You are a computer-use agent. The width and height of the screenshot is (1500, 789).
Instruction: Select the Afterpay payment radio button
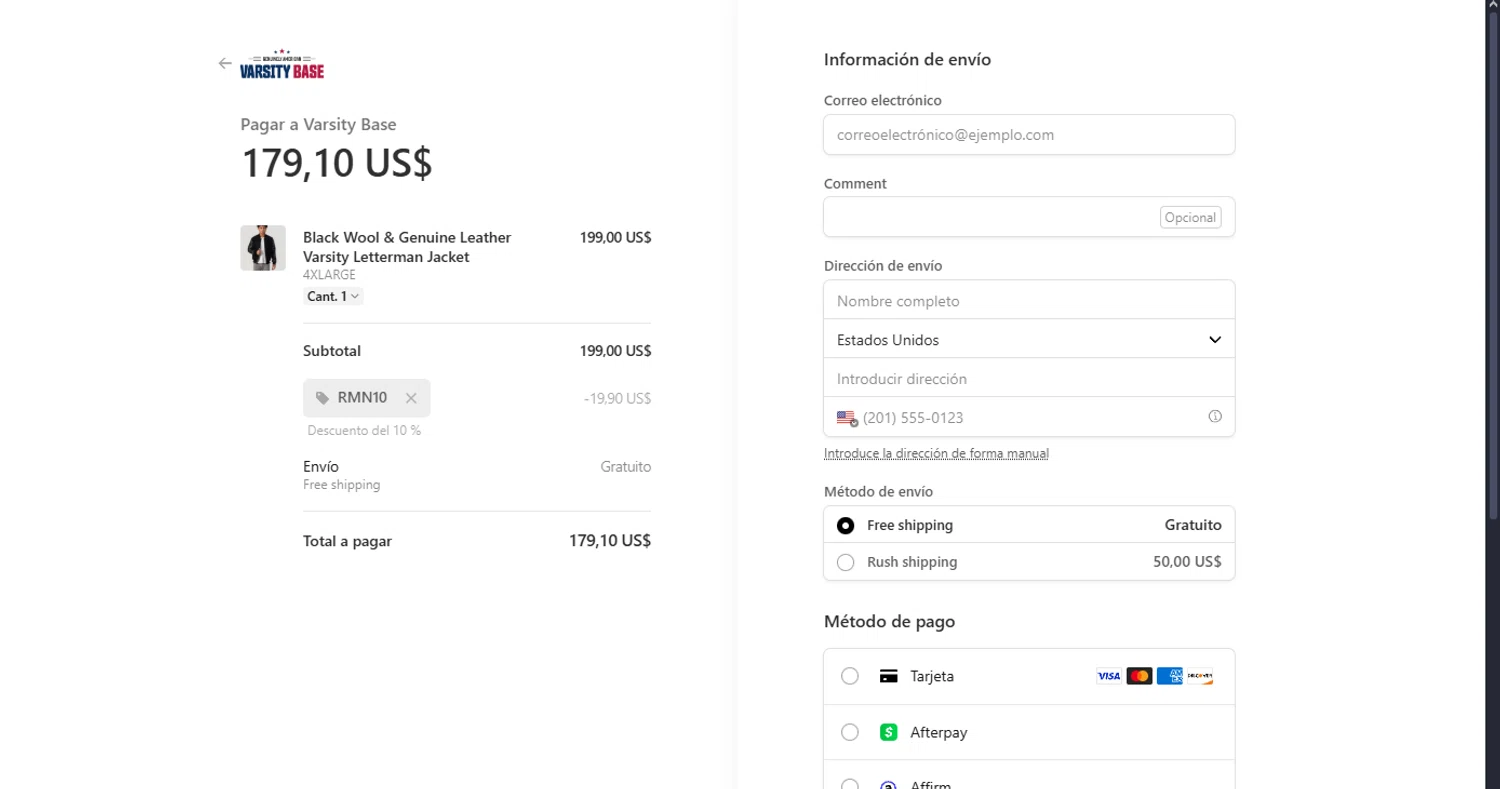(850, 732)
